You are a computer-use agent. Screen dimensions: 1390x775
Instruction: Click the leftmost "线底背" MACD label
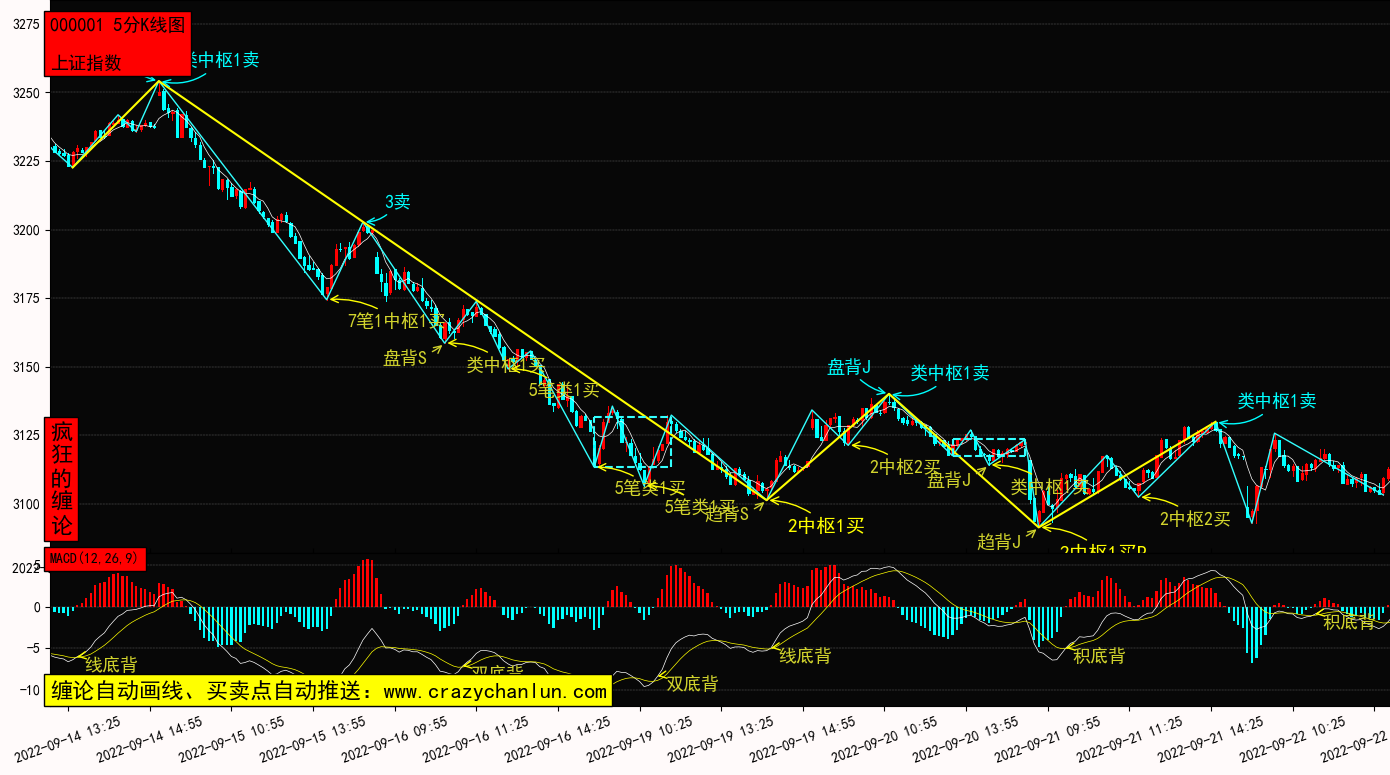[111, 665]
